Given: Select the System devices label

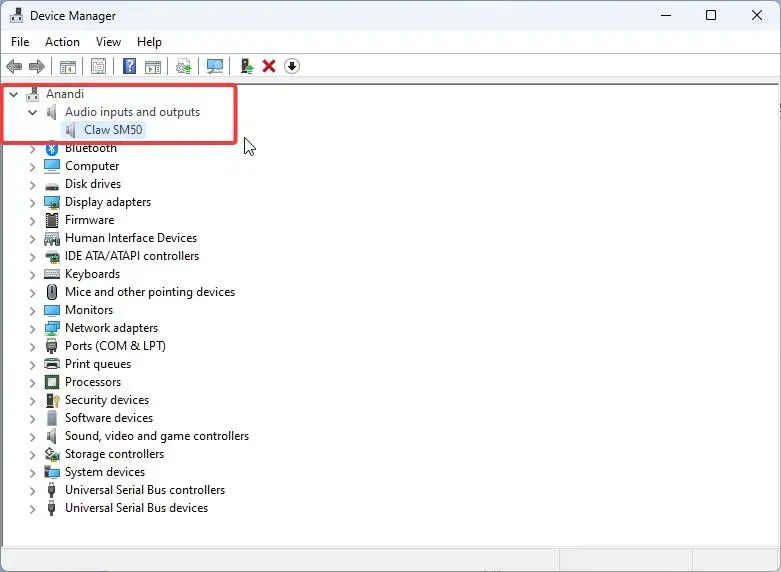Looking at the screenshot, I should 105,472.
